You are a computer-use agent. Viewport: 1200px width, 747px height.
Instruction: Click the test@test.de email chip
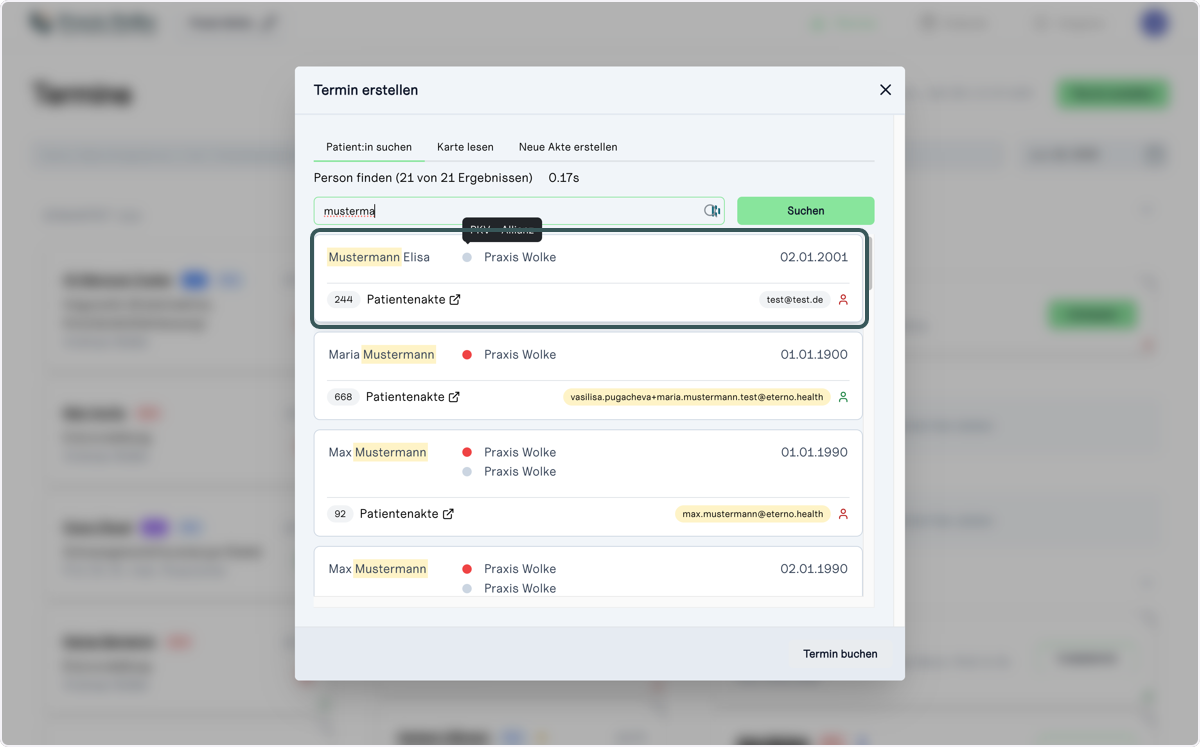point(795,299)
